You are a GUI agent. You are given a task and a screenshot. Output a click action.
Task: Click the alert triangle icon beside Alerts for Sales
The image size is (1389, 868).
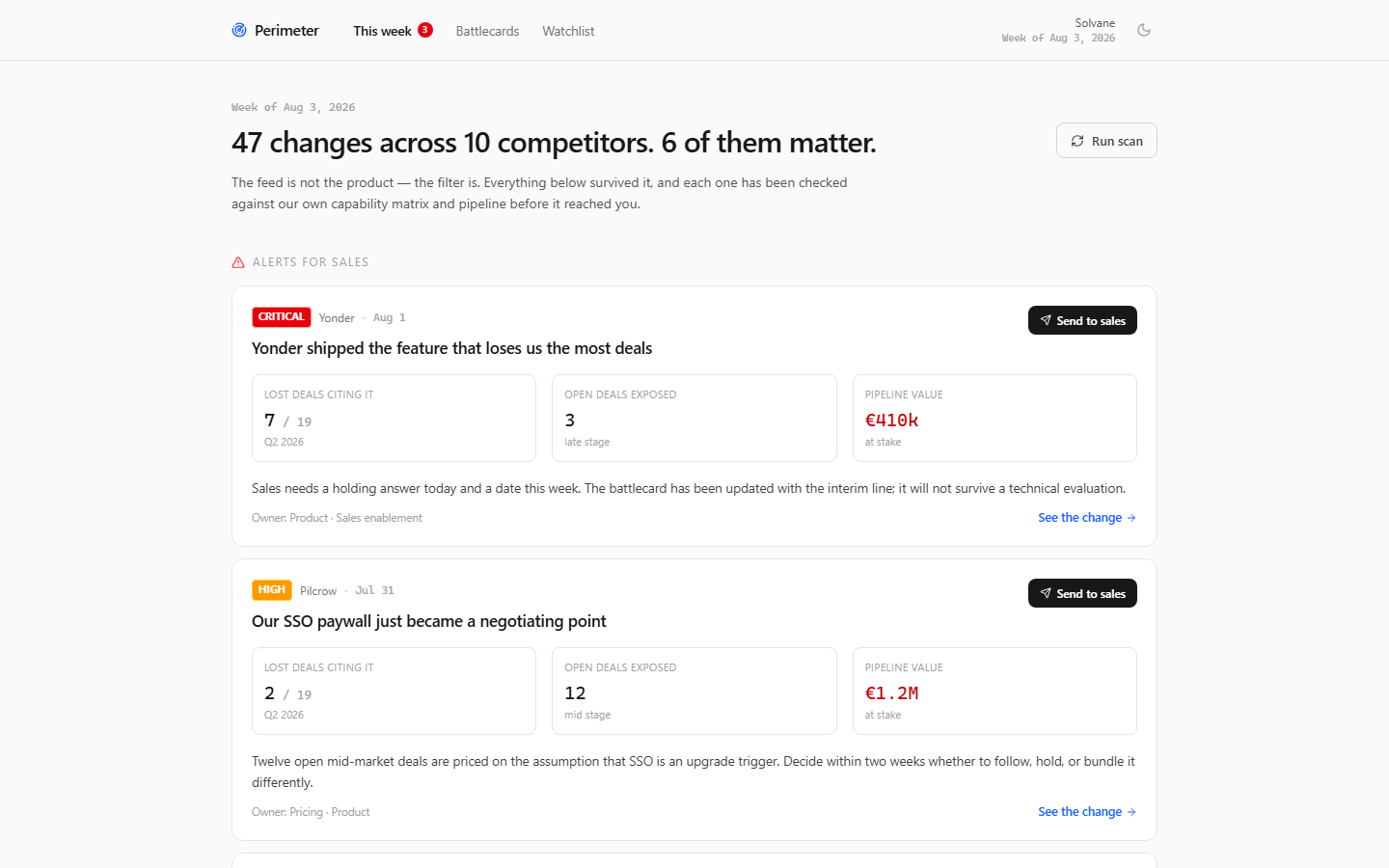point(238,262)
